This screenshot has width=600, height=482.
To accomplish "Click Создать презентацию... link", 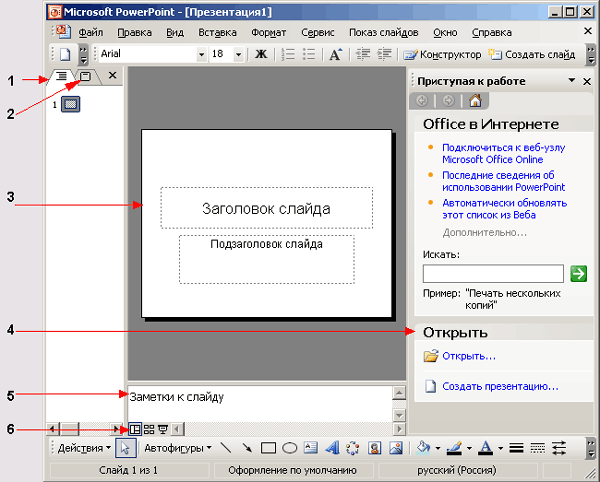I will coord(501,386).
